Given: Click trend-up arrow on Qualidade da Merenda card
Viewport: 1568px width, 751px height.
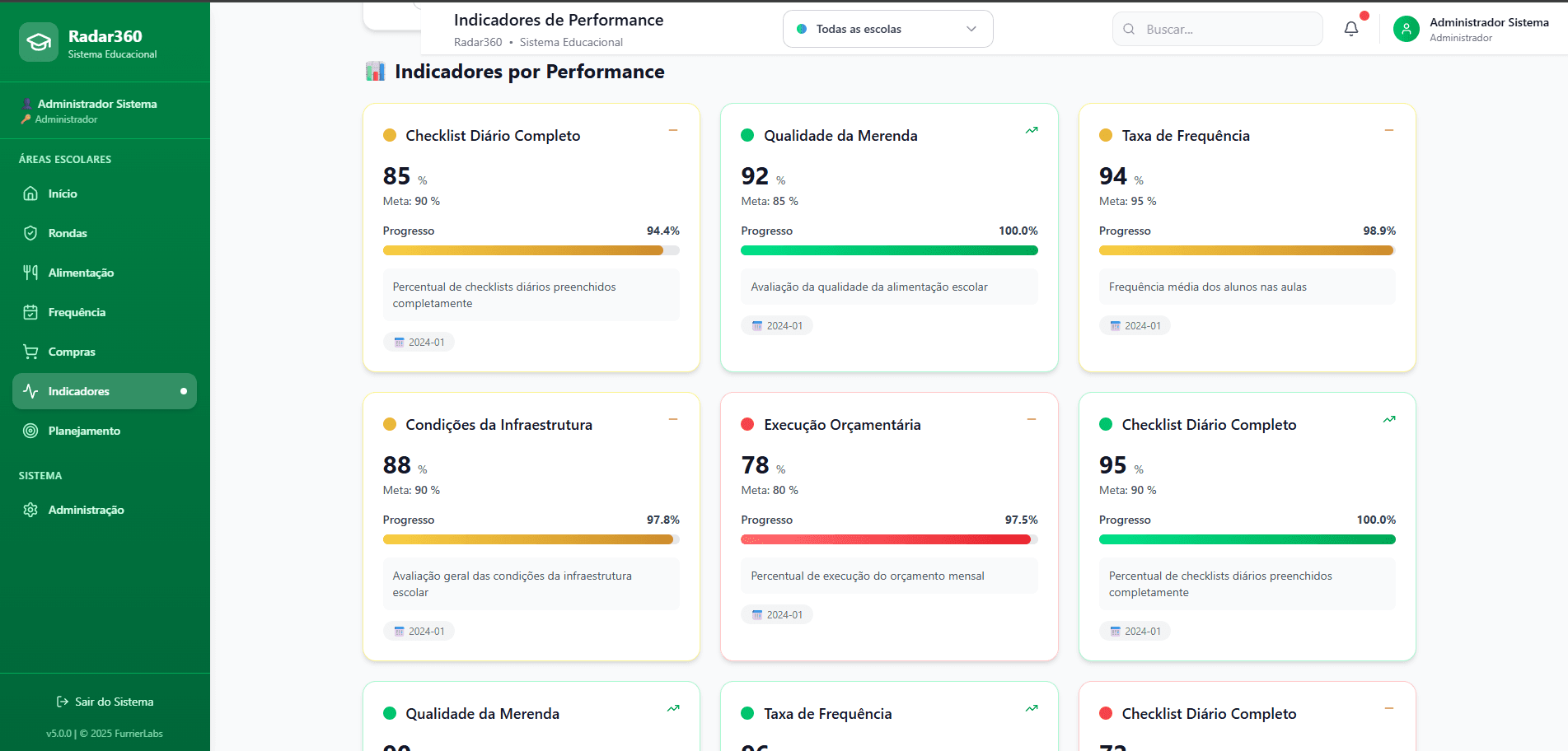Looking at the screenshot, I should [1032, 130].
